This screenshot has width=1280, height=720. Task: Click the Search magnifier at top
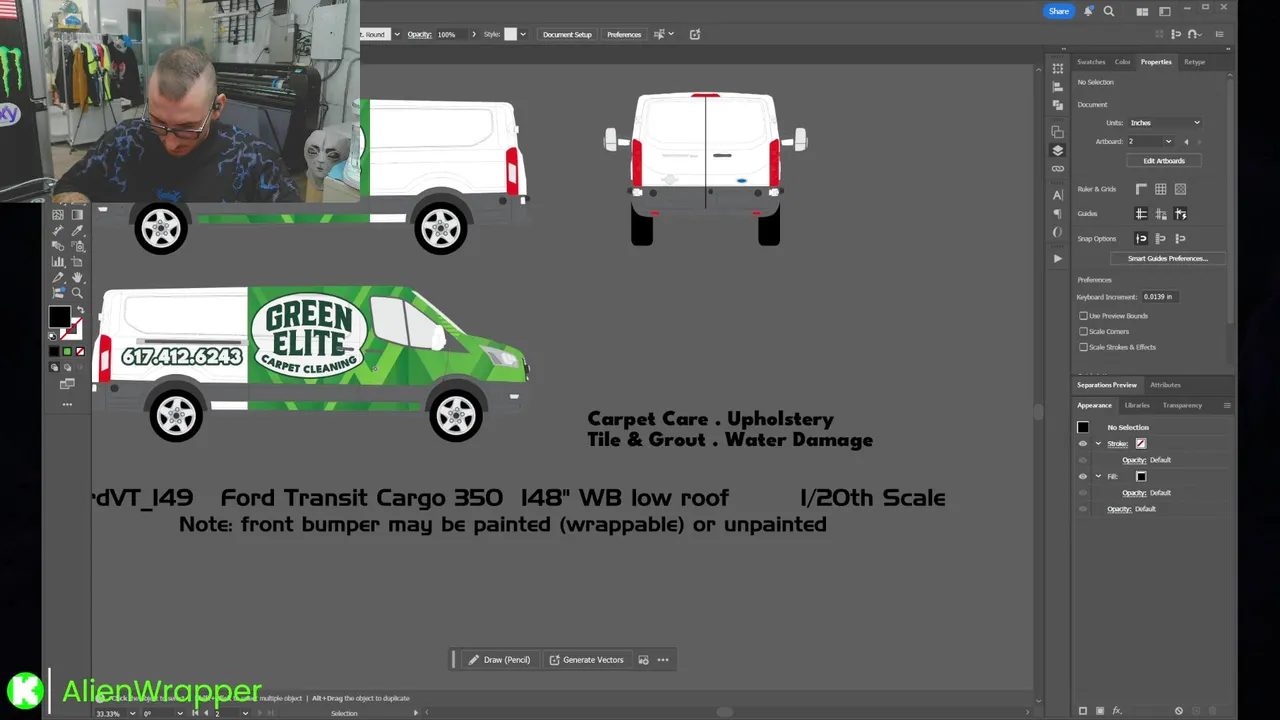point(1108,11)
